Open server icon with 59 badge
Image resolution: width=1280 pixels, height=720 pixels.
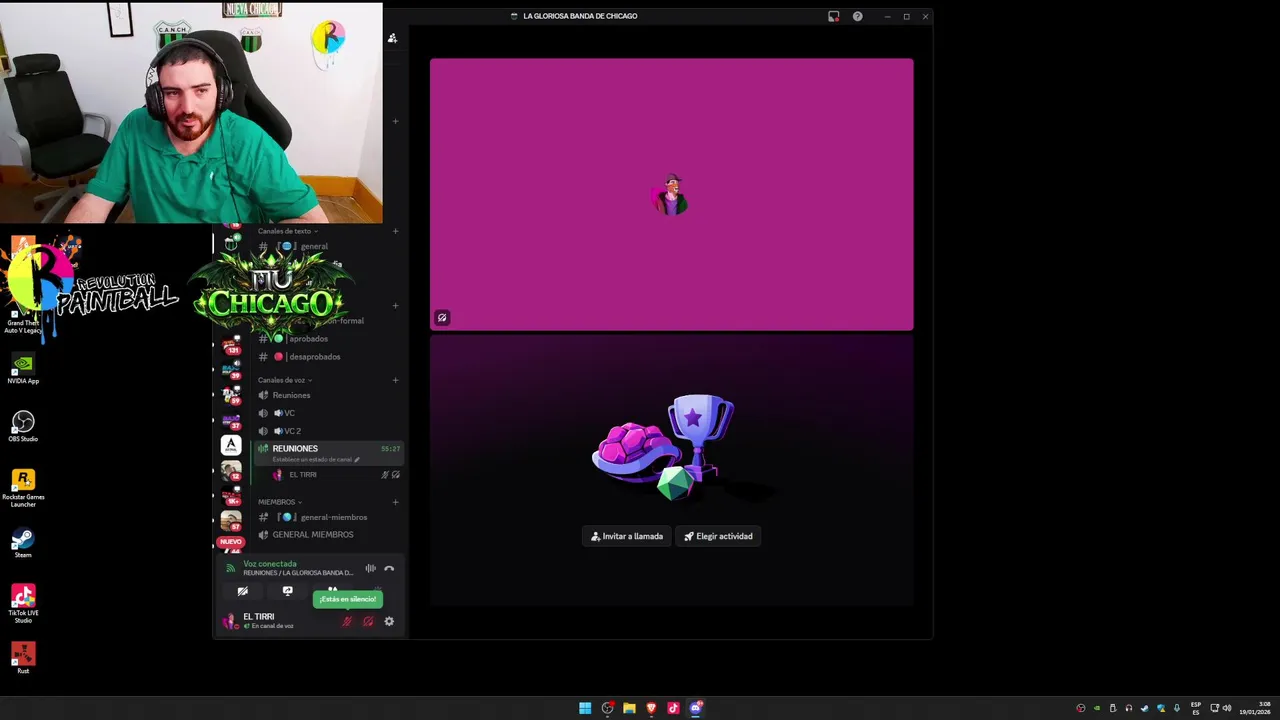click(x=231, y=395)
